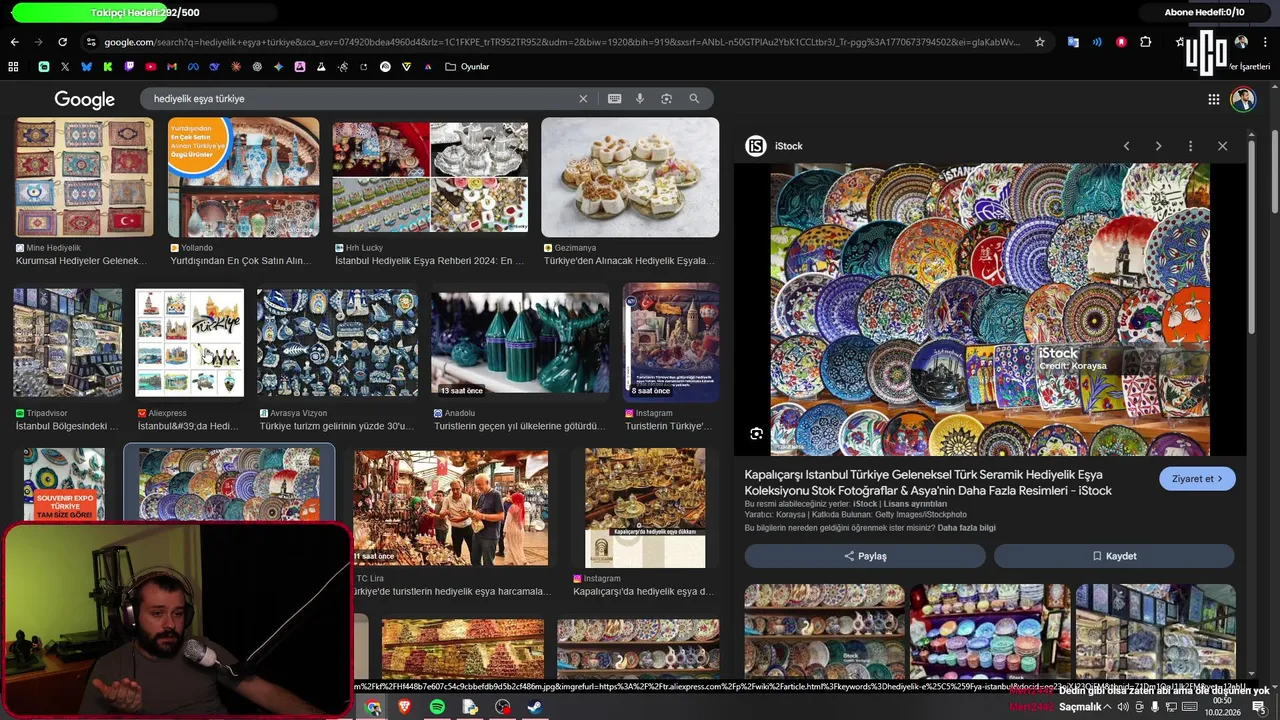1280x720 pixels.
Task: Open the Gmail bookmark
Action: coord(172,67)
